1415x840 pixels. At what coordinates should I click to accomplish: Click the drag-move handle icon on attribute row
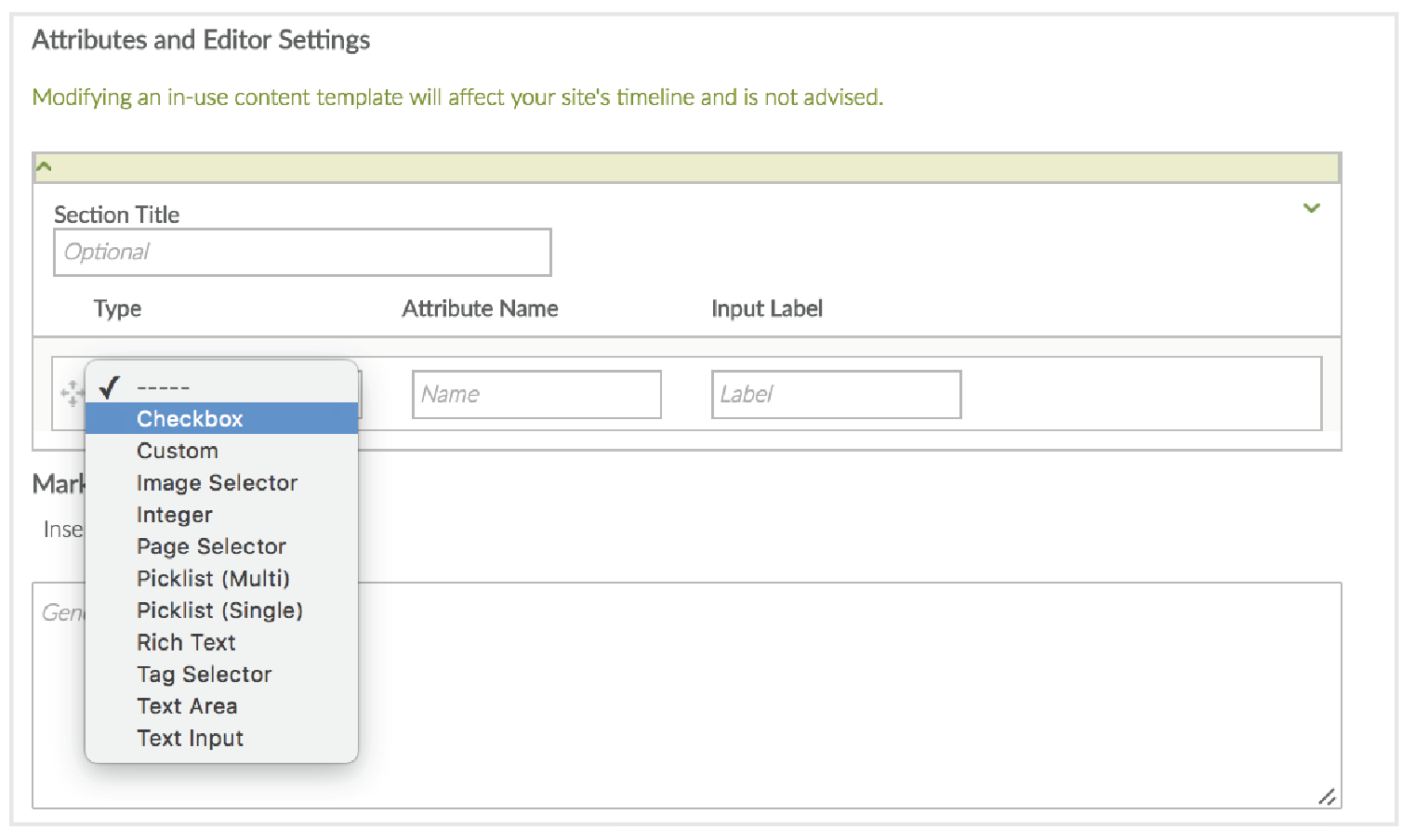72,393
